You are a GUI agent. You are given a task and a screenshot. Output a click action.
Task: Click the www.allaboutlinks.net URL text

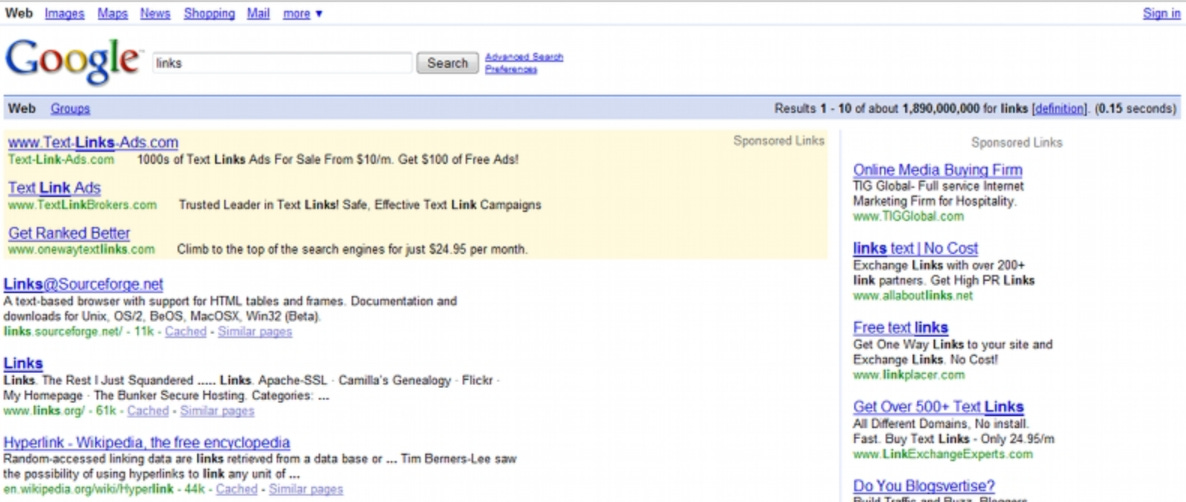pos(913,296)
